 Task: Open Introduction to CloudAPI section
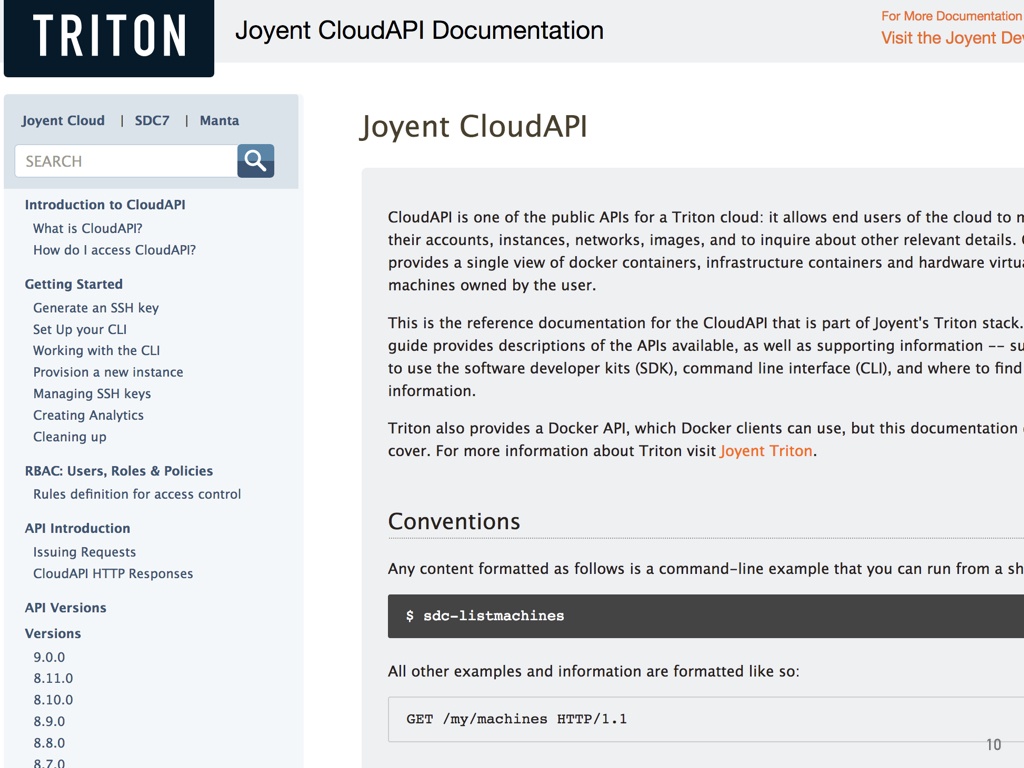click(x=105, y=204)
